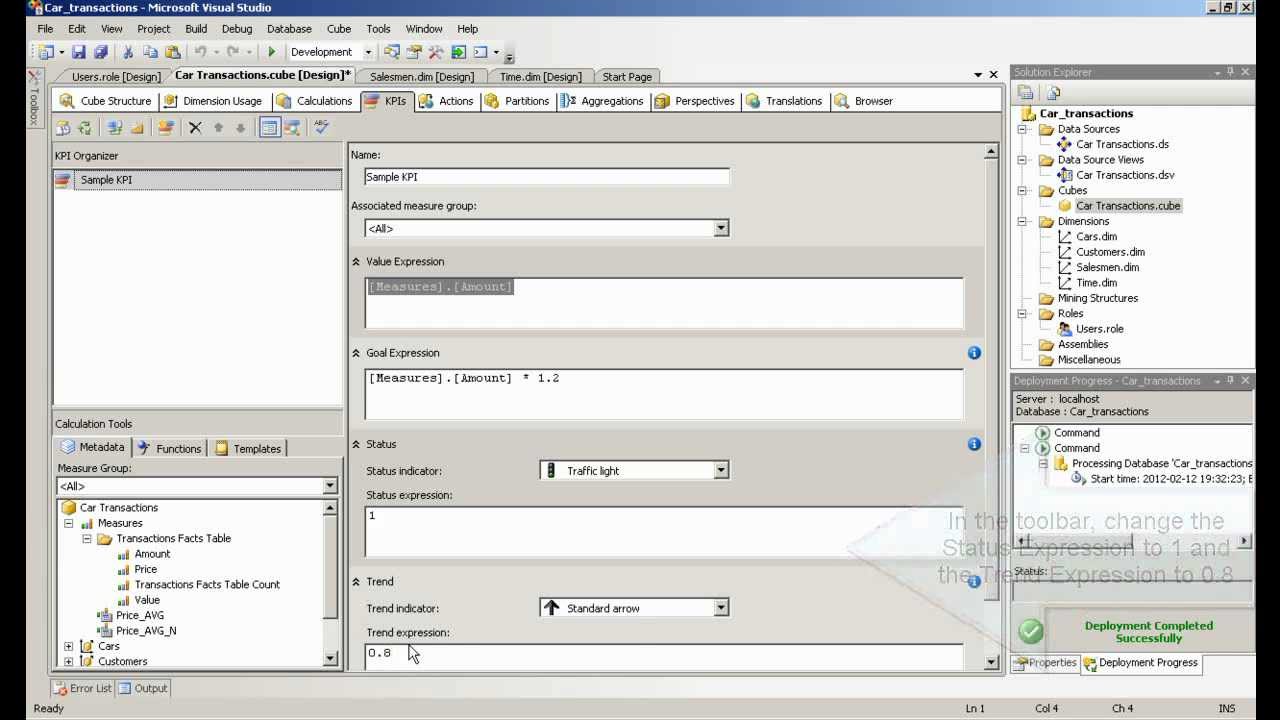Image resolution: width=1280 pixels, height=720 pixels.
Task: Open Associated measure group dropdown
Action: (721, 229)
